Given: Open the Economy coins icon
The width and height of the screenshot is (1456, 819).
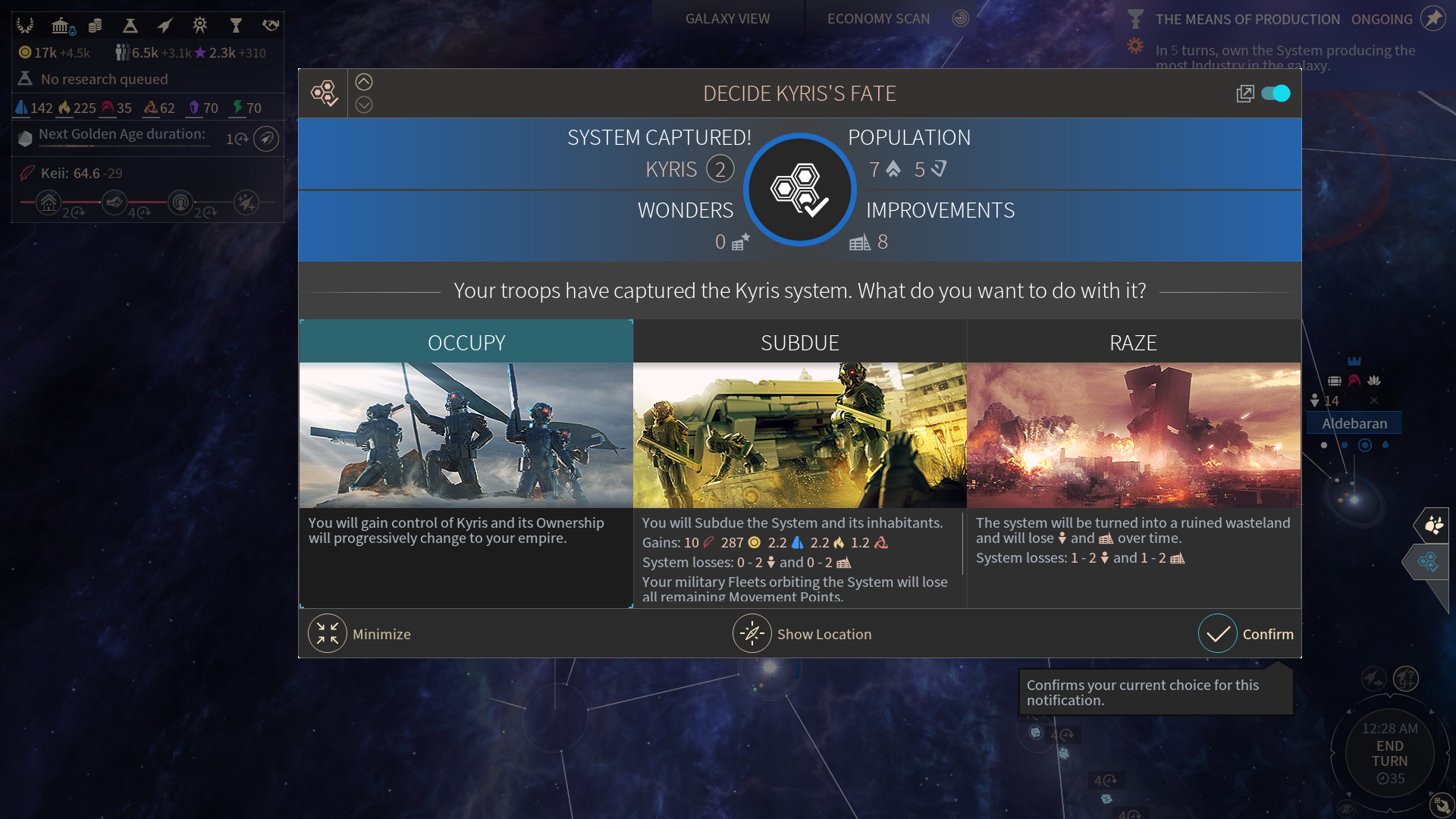Looking at the screenshot, I should point(95,26).
